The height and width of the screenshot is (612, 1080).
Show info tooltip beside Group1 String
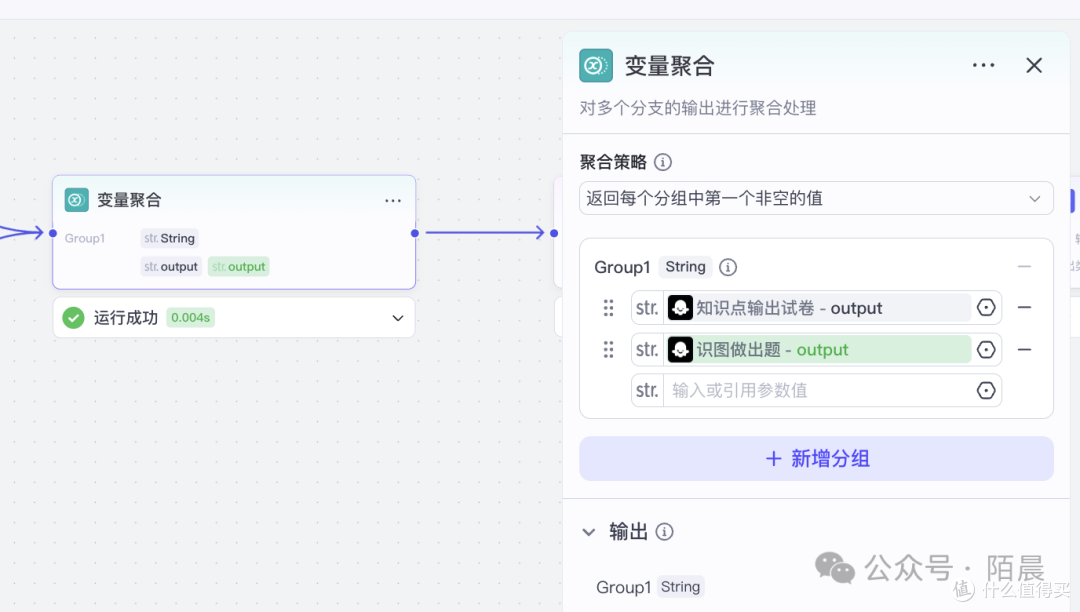[x=727, y=267]
